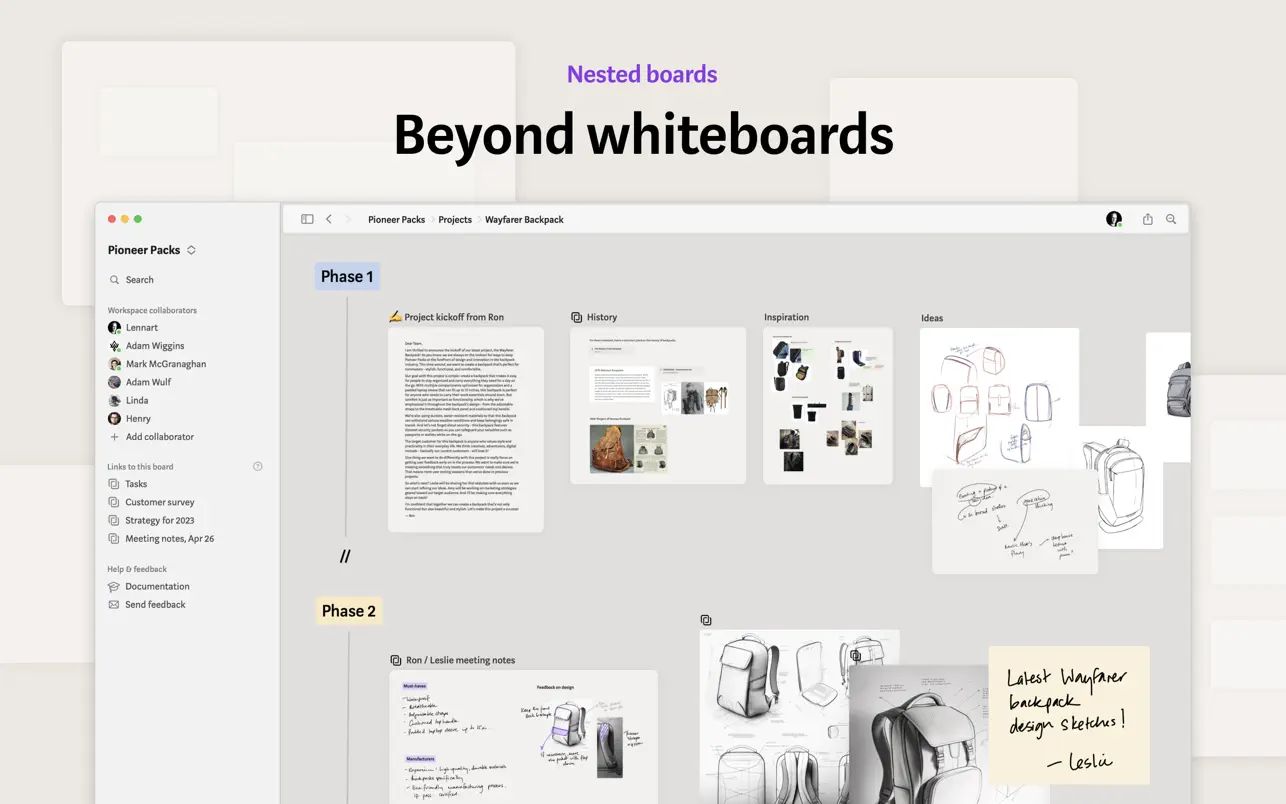
Task: Open sharing via the share icon
Action: [x=1146, y=218]
